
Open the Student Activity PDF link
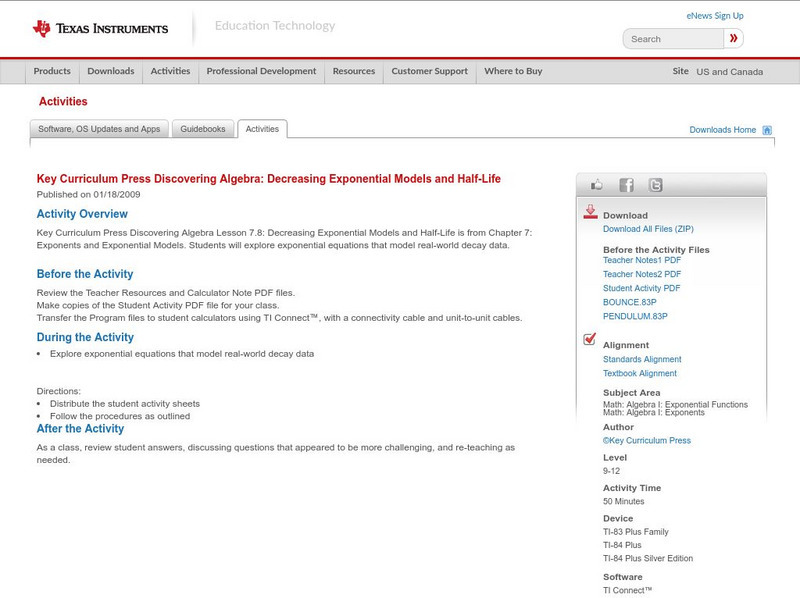[x=641, y=288]
